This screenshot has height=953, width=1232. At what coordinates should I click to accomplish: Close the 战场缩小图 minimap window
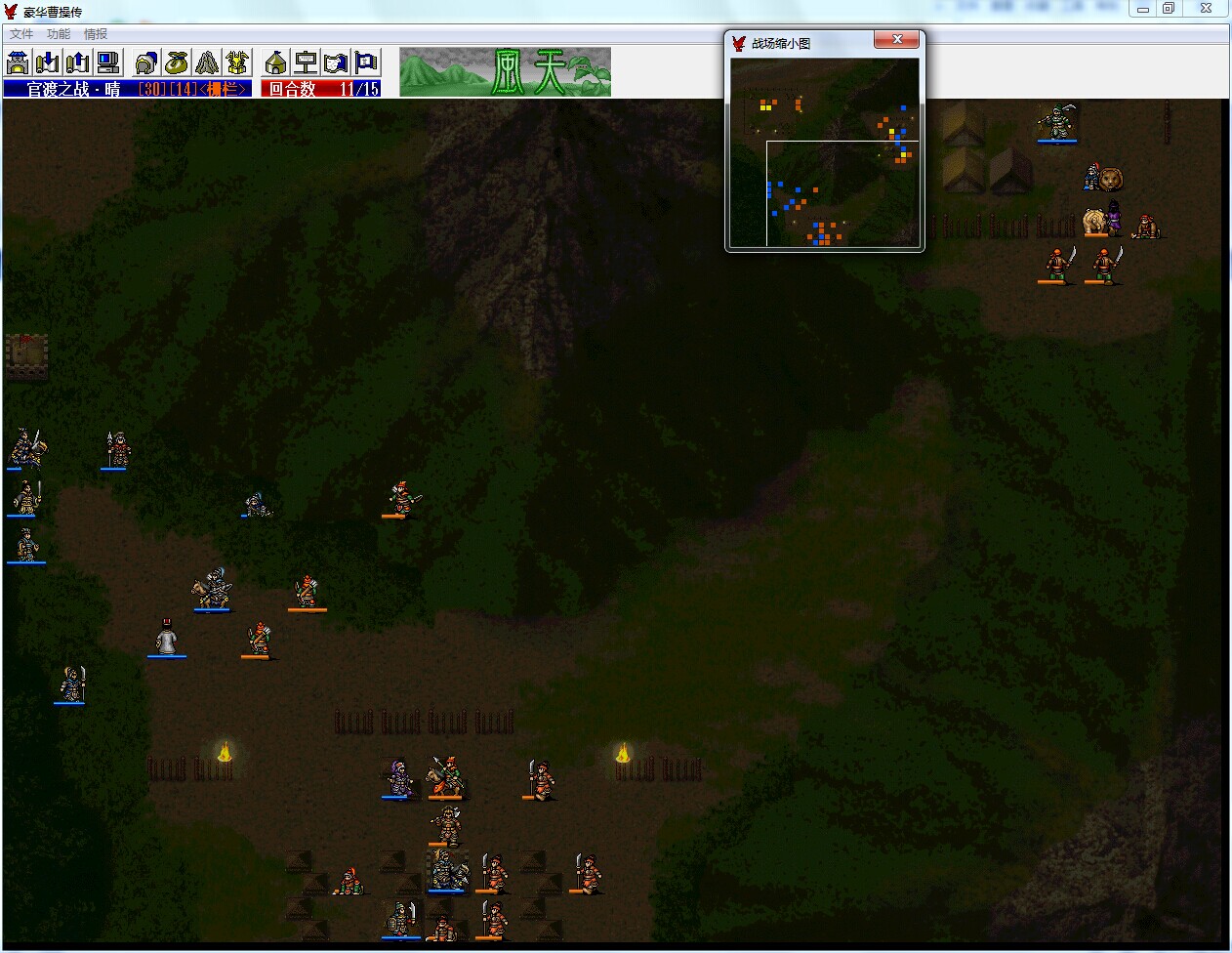pos(896,40)
